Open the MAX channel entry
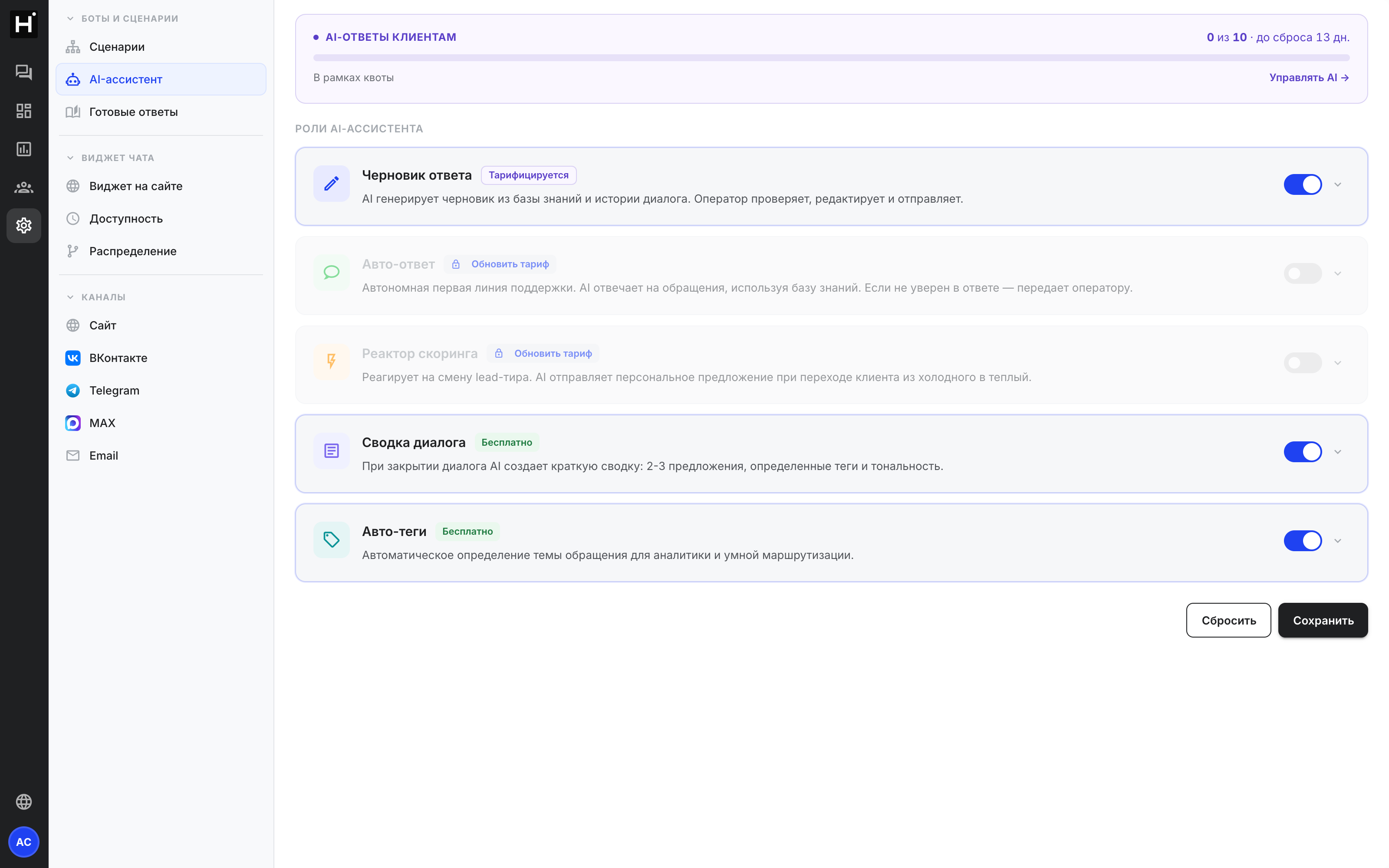The height and width of the screenshot is (868, 1389). click(x=161, y=423)
